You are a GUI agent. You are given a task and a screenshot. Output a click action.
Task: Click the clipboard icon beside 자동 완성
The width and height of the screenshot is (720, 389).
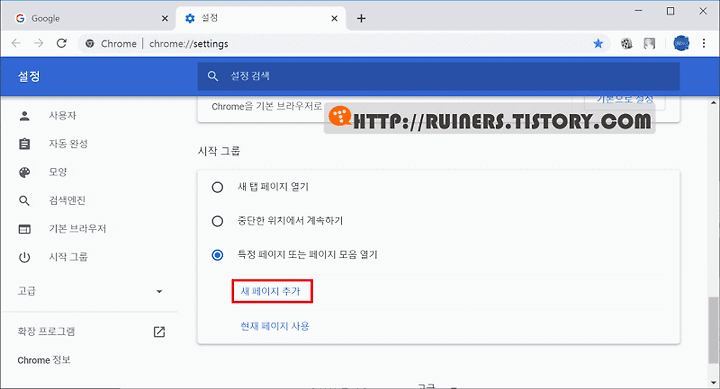coord(24,144)
